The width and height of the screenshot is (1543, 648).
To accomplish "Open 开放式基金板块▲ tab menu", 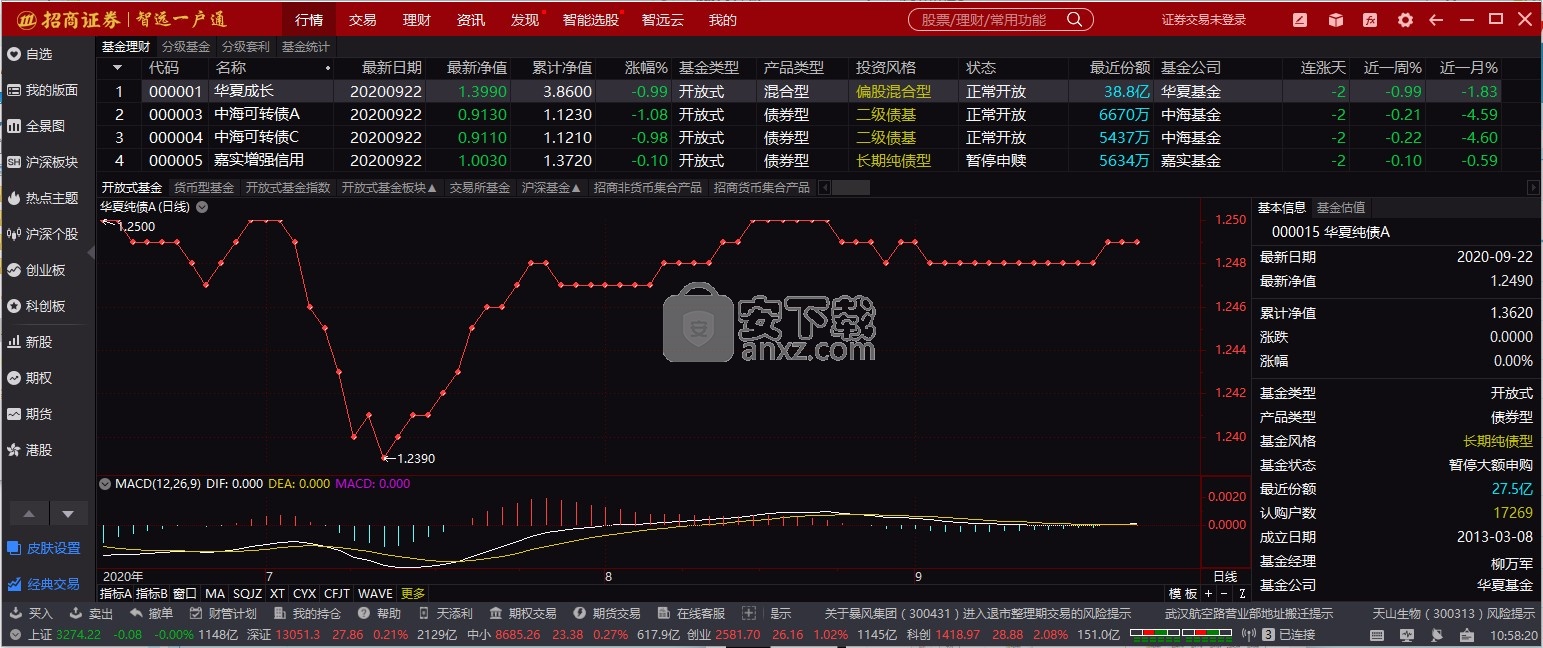I will pyautogui.click(x=389, y=187).
